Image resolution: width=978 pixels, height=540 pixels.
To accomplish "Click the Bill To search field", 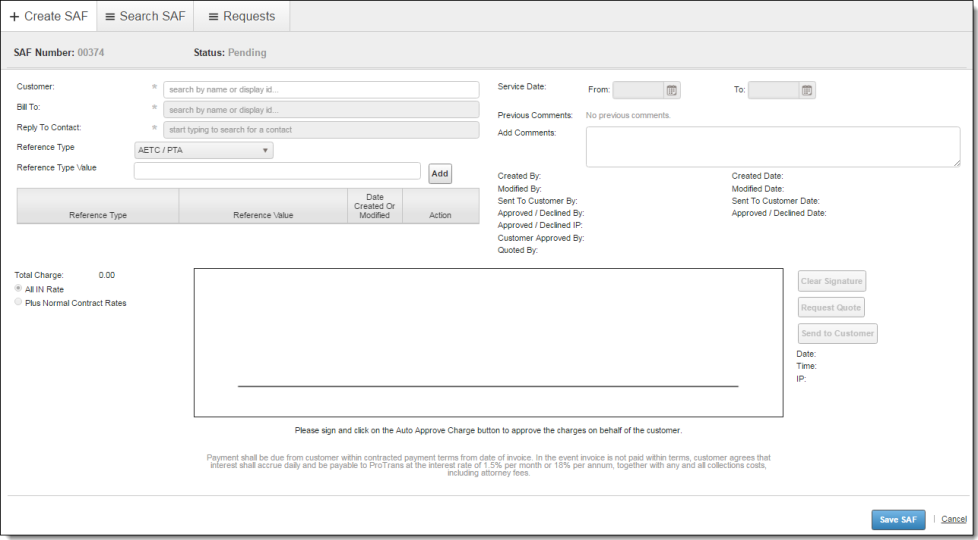I will tap(320, 110).
